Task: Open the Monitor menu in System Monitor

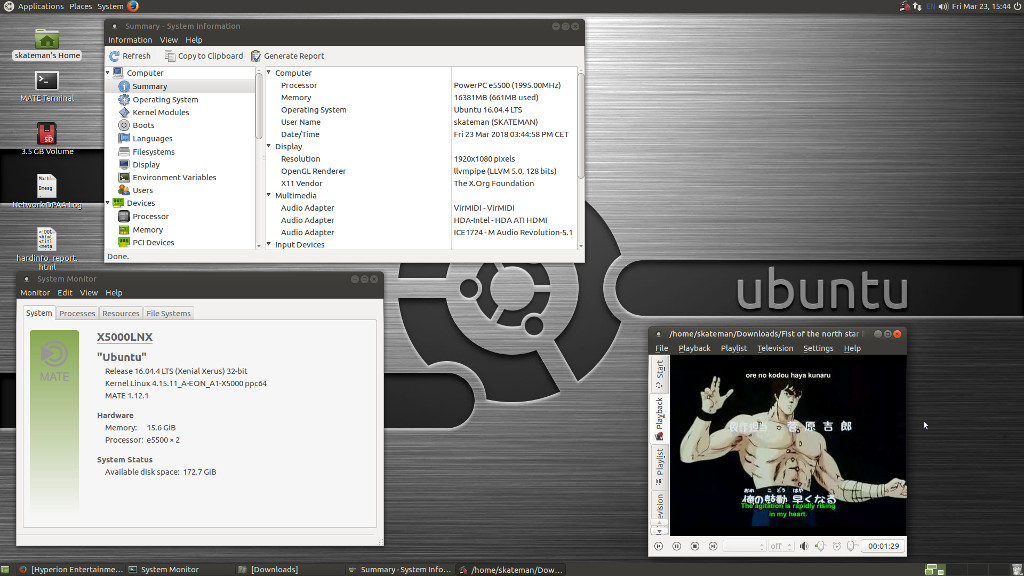Action: point(35,293)
